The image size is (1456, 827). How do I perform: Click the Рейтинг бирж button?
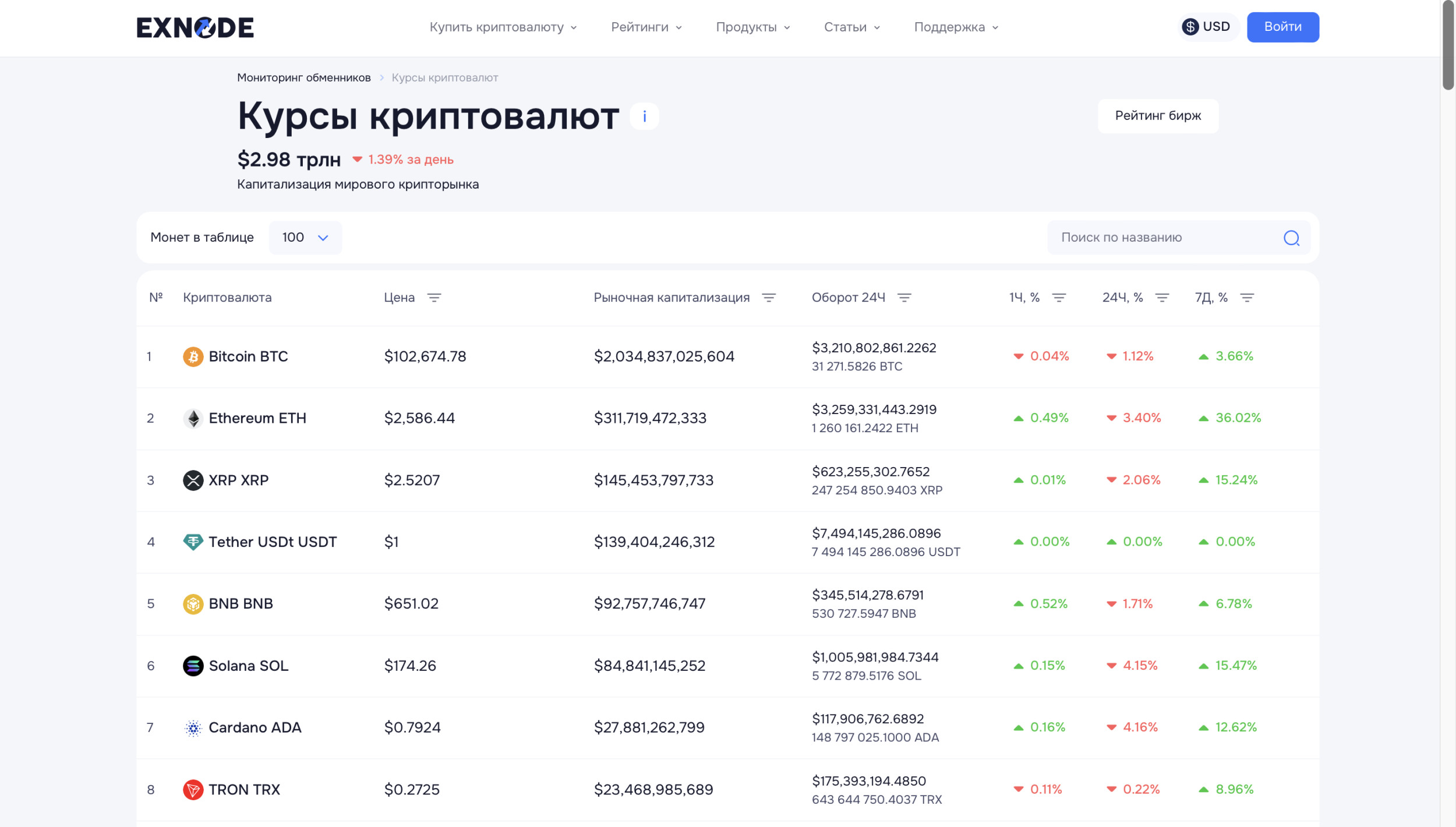pos(1157,116)
